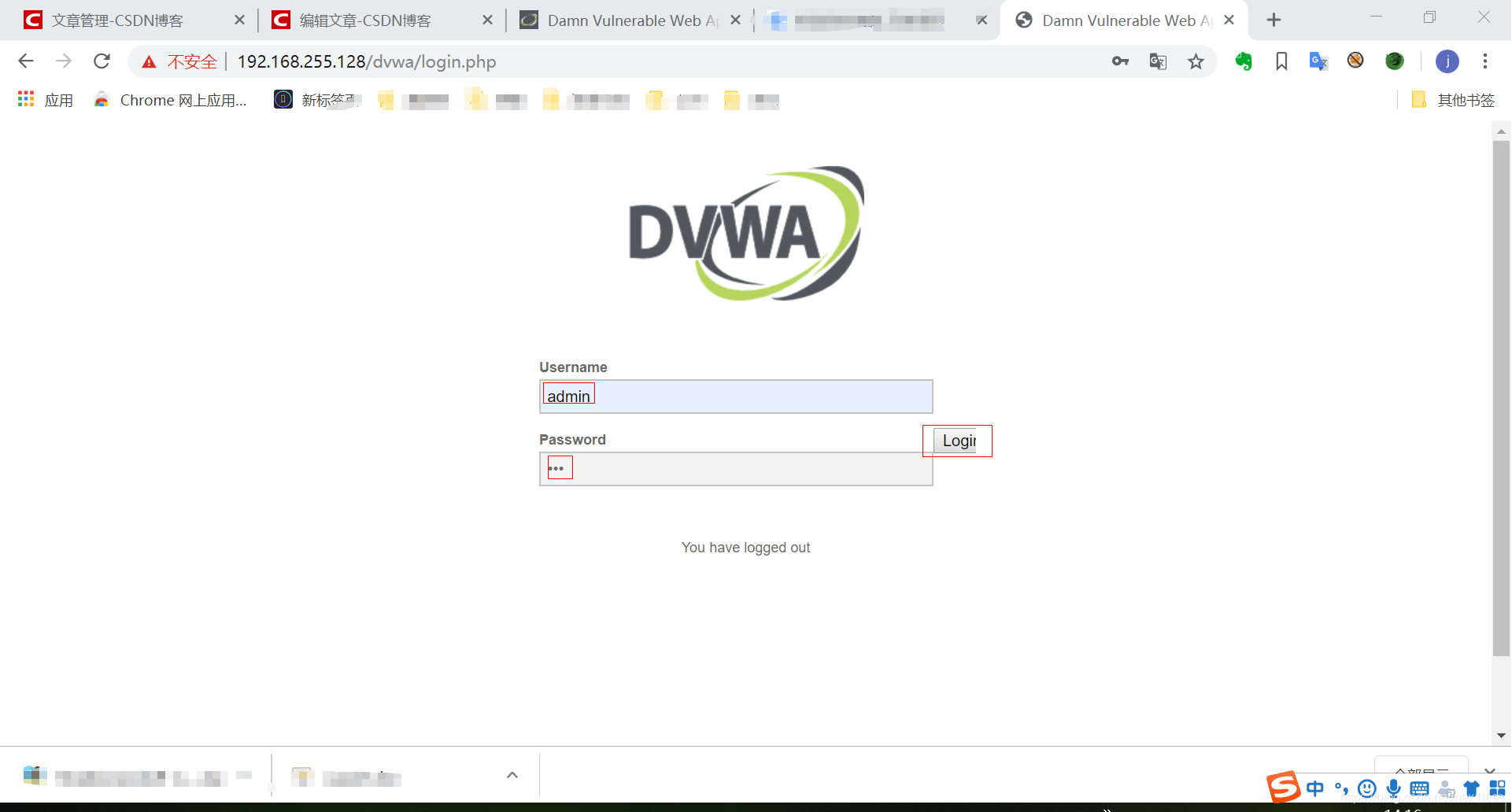Screen dimensions: 1512x812
Task: Click the address bar URL
Action: click(367, 61)
